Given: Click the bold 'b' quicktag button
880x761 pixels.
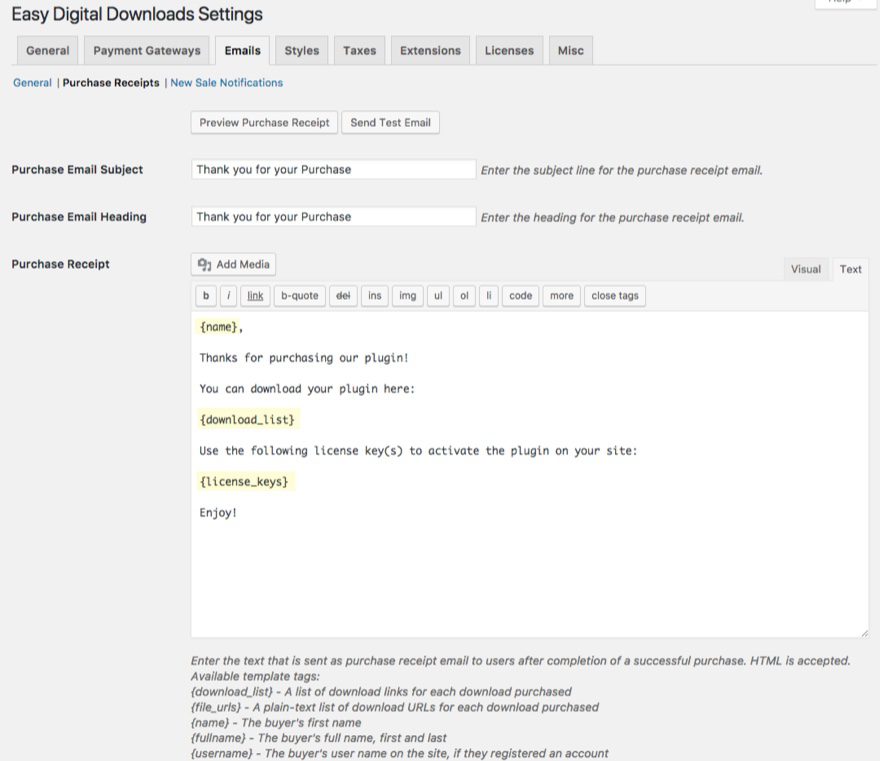Looking at the screenshot, I should (205, 296).
